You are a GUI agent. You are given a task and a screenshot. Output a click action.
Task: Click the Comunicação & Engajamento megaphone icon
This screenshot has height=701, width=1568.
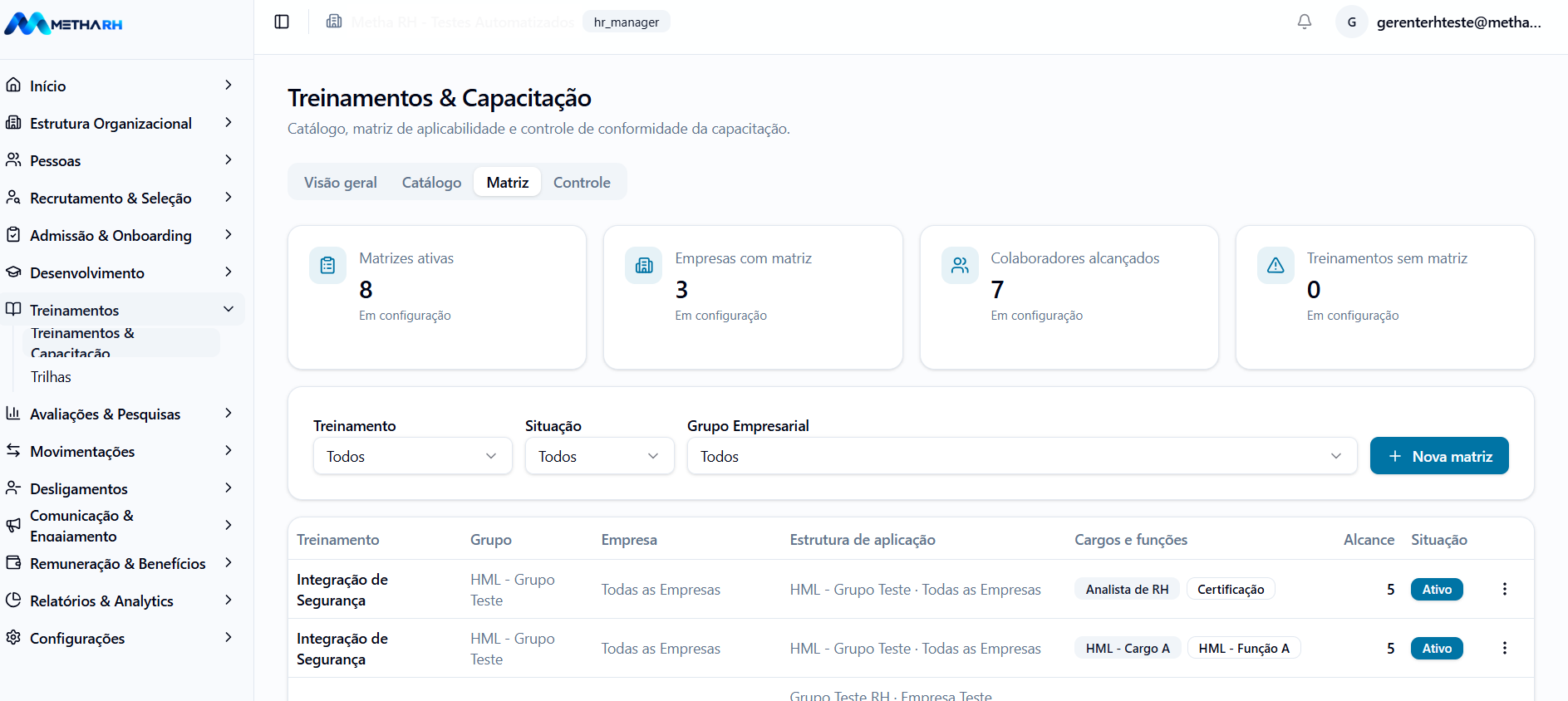(13, 525)
